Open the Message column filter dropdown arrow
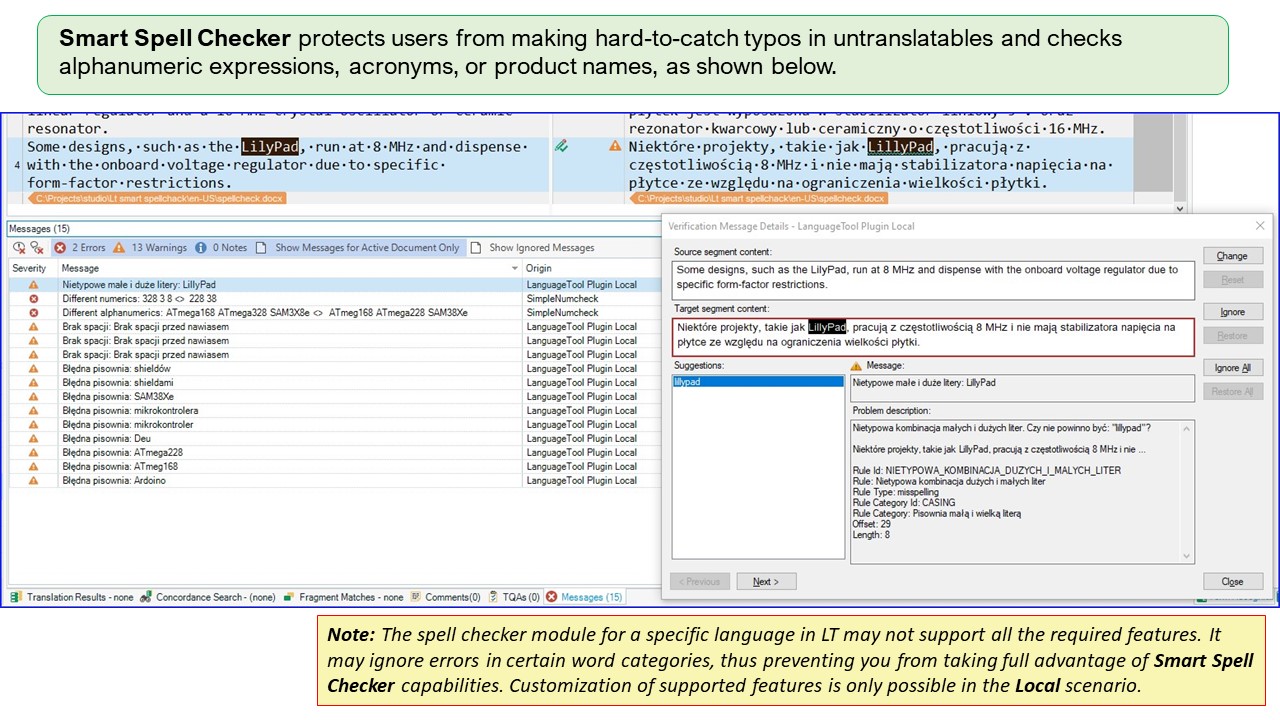This screenshot has width=1280, height=720. click(x=515, y=269)
